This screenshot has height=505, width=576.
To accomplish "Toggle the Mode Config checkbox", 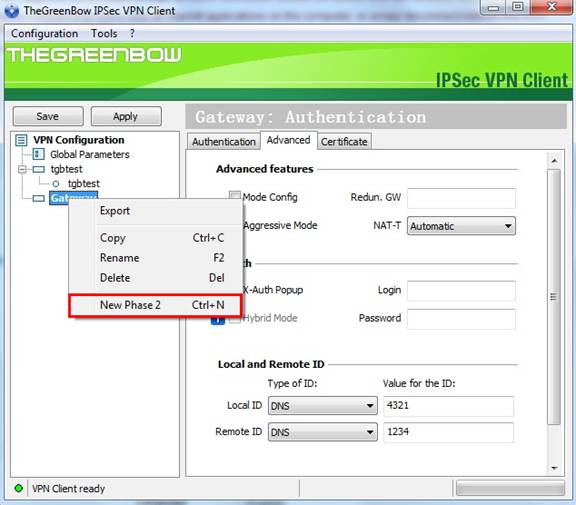I will coord(235,196).
